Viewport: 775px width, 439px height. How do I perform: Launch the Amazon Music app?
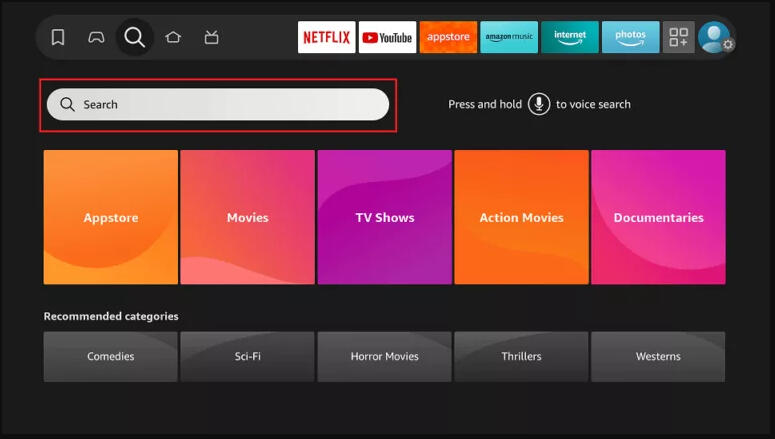coord(509,38)
